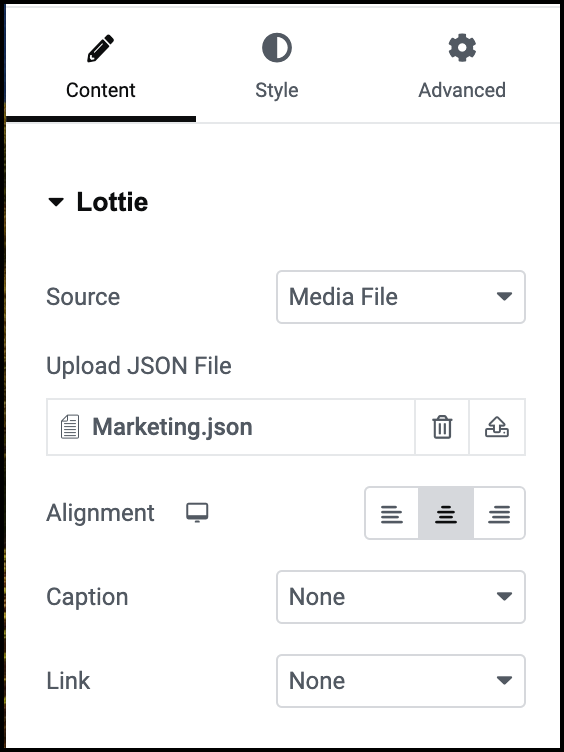564x752 pixels.
Task: Collapse the Lottie section arrow
Action: point(56,202)
